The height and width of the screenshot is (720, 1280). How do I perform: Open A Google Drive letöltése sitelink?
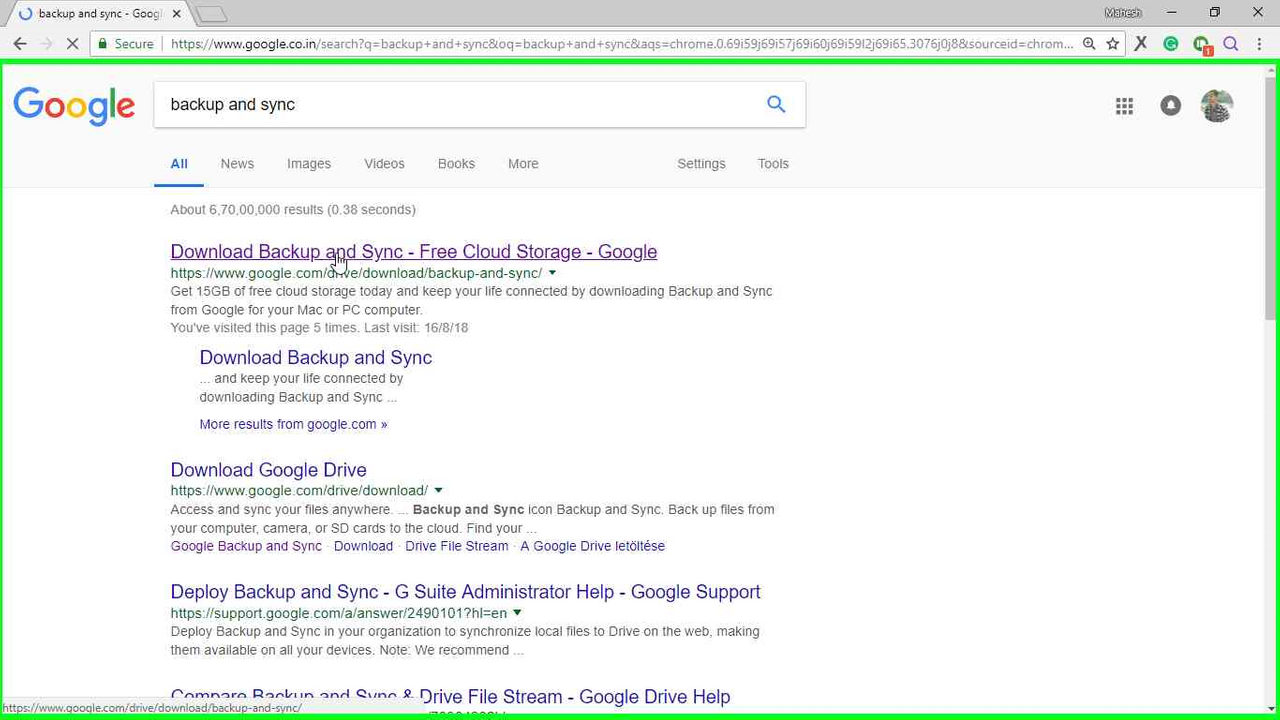592,546
